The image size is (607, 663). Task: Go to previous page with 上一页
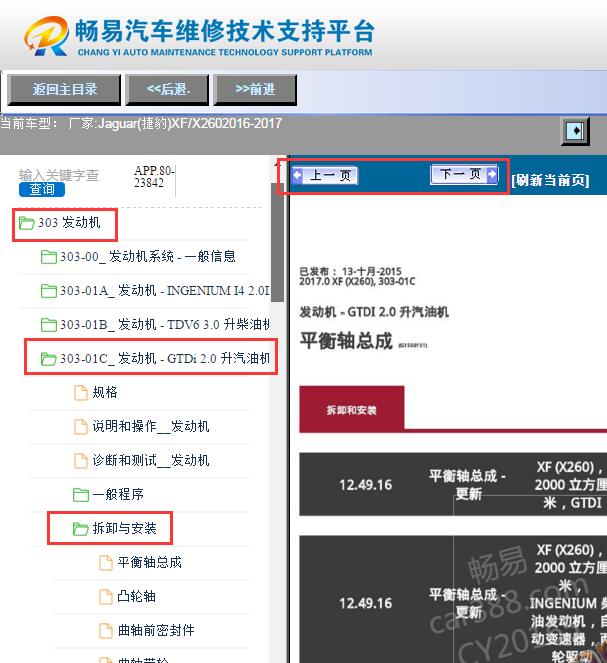pyautogui.click(x=325, y=175)
